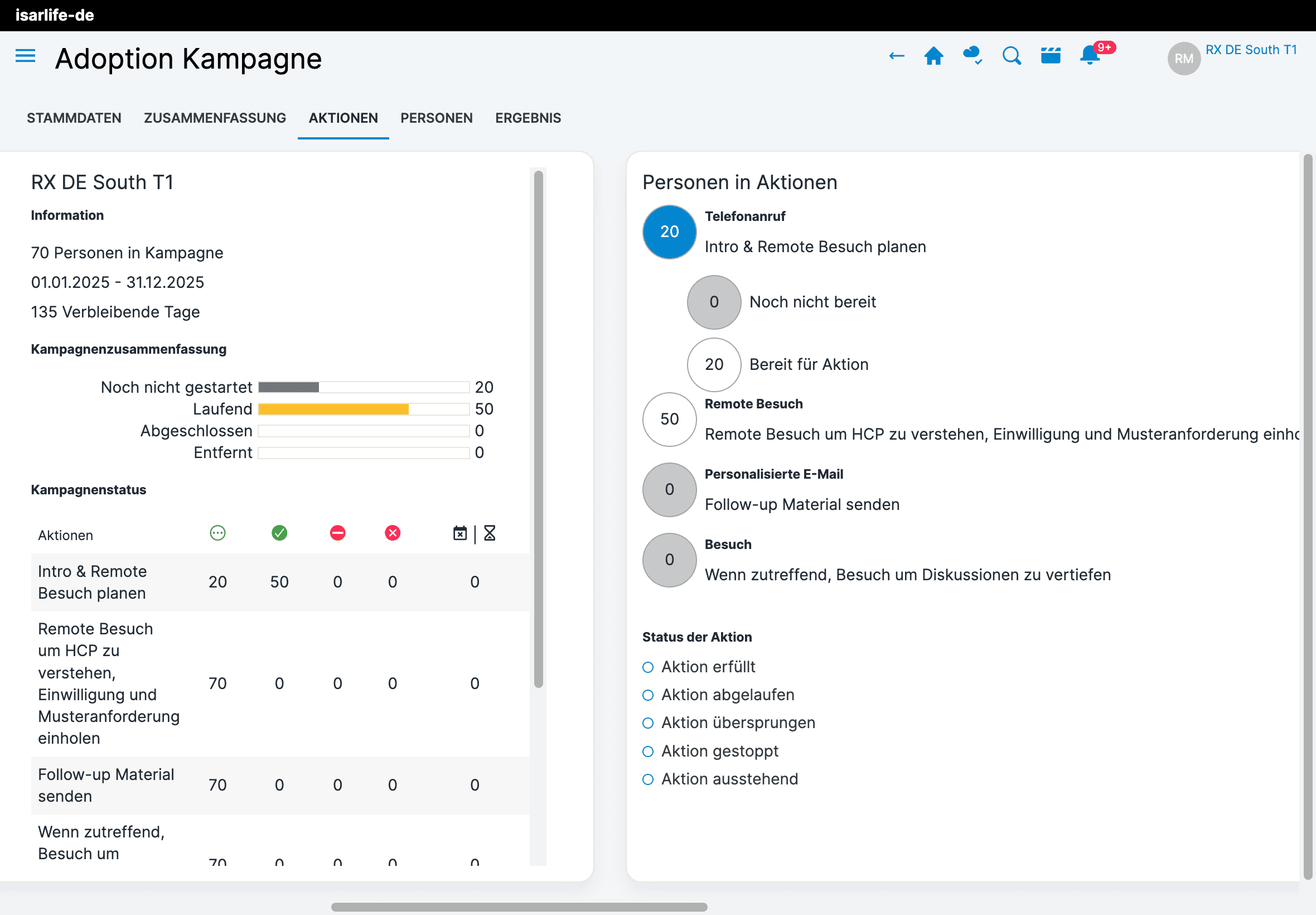The height and width of the screenshot is (915, 1316).
Task: Click the clapperboard icon in header
Action: (1050, 56)
